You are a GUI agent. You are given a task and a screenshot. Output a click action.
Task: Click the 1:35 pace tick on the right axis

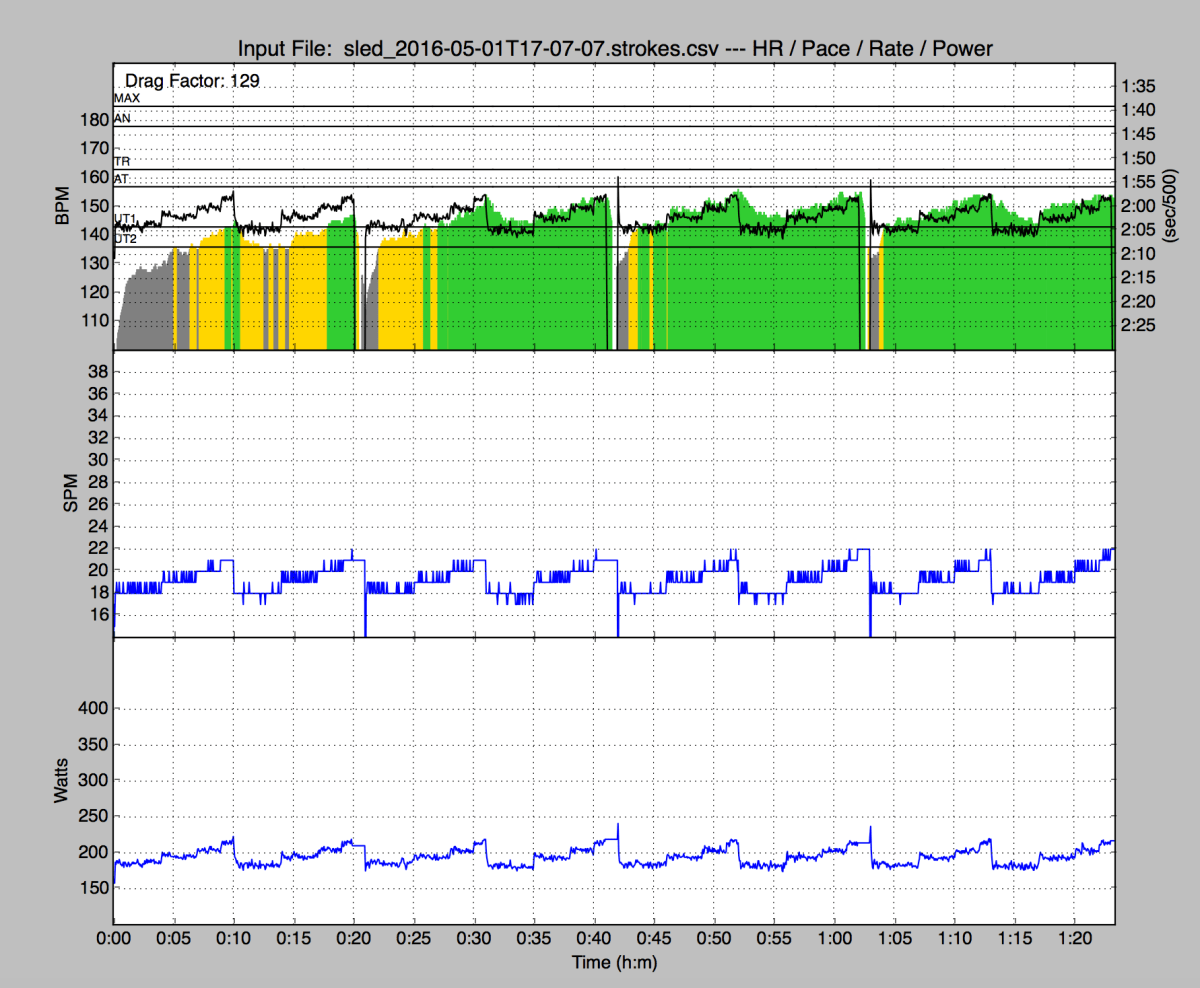click(x=1139, y=85)
